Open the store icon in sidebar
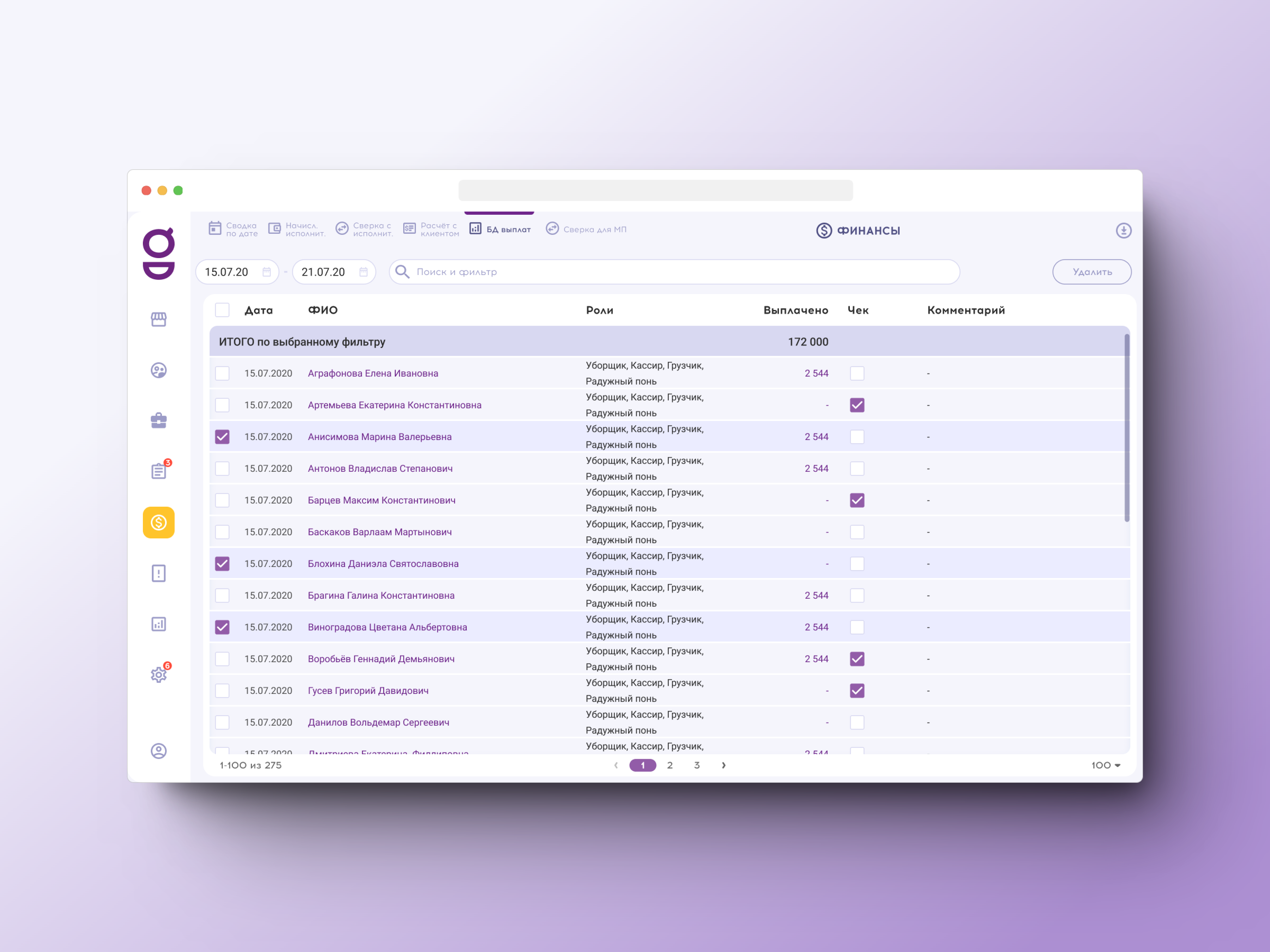The width and height of the screenshot is (1270, 952). (x=158, y=319)
